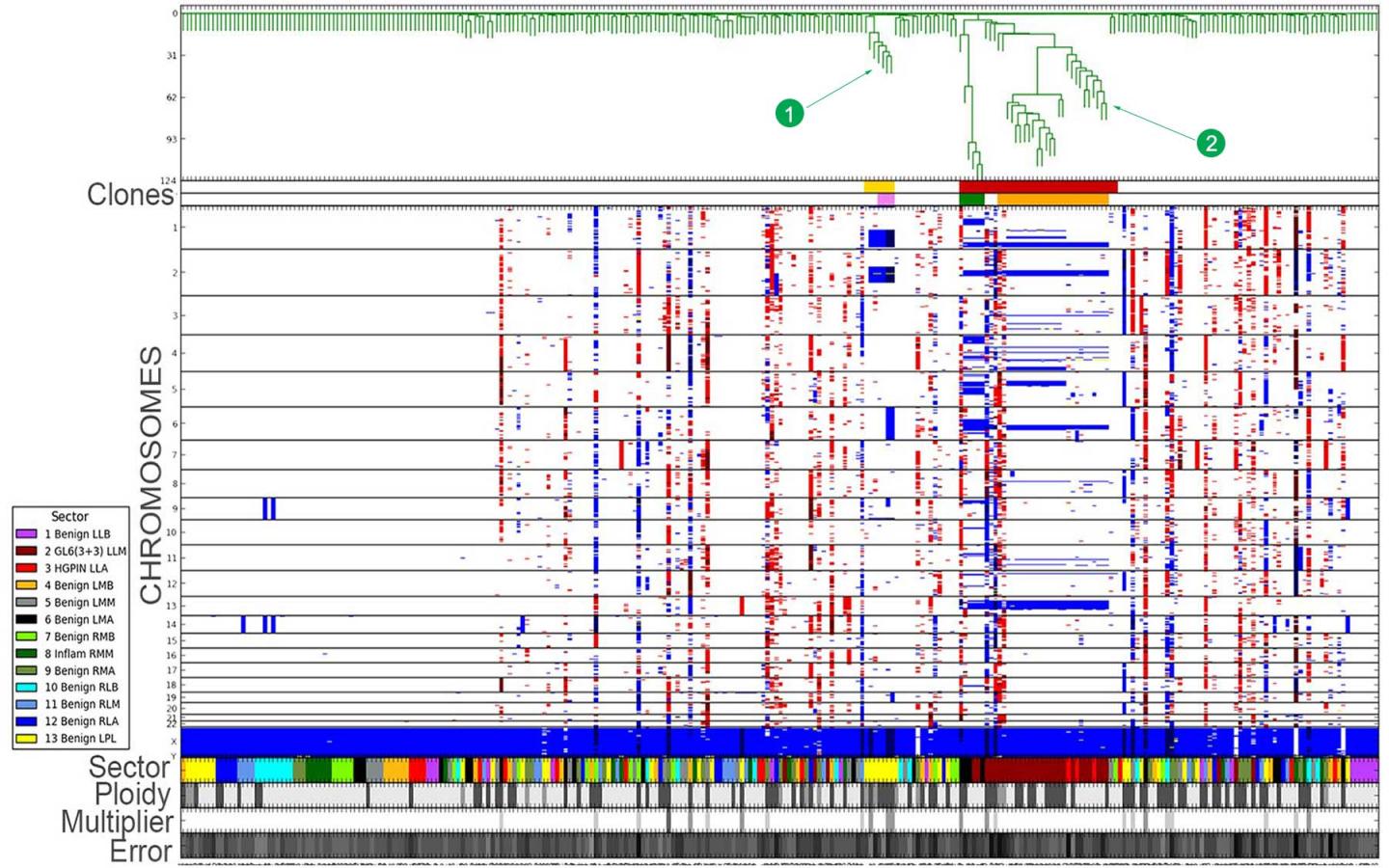Select the dark red clone bar
This screenshot has height=868, width=1389.
[x=1037, y=184]
